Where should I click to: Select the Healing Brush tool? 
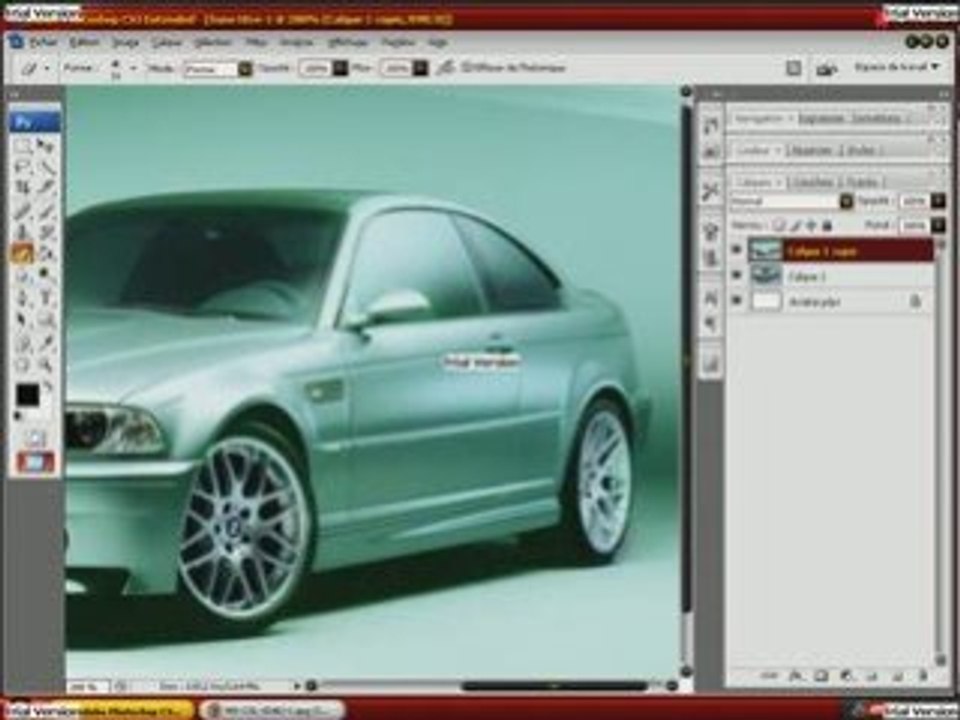click(x=23, y=211)
